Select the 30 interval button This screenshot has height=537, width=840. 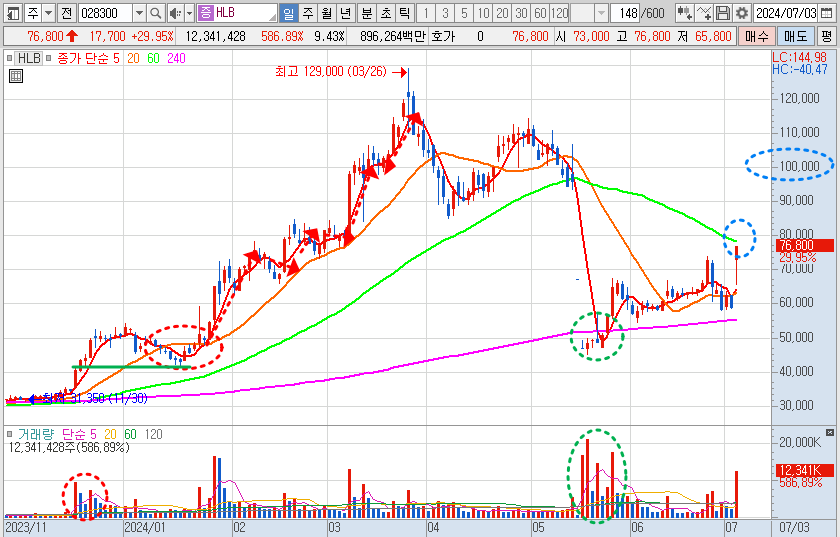coord(521,13)
